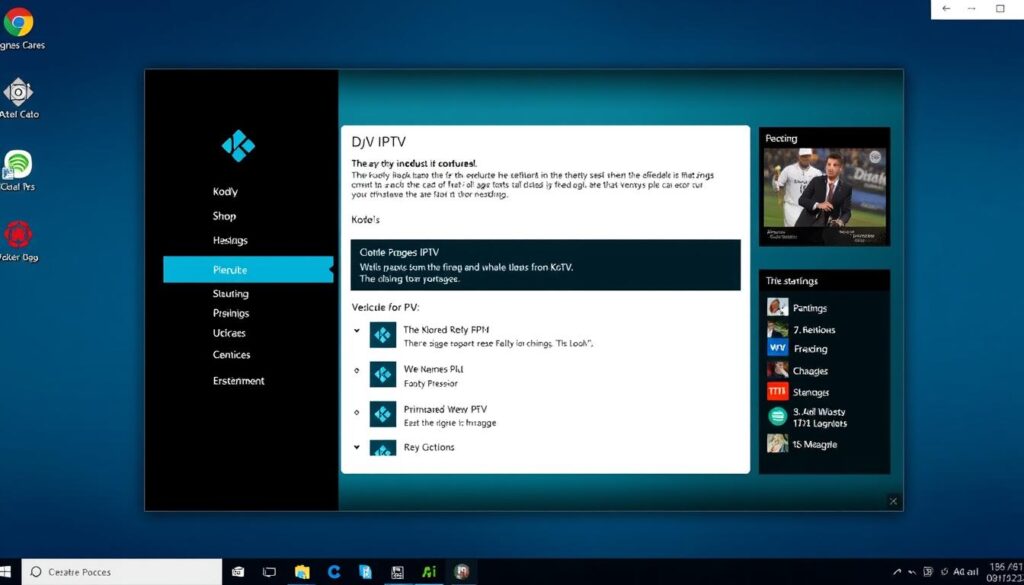The width and height of the screenshot is (1024, 585).
Task: Click the taskbar search field
Action: click(120, 571)
